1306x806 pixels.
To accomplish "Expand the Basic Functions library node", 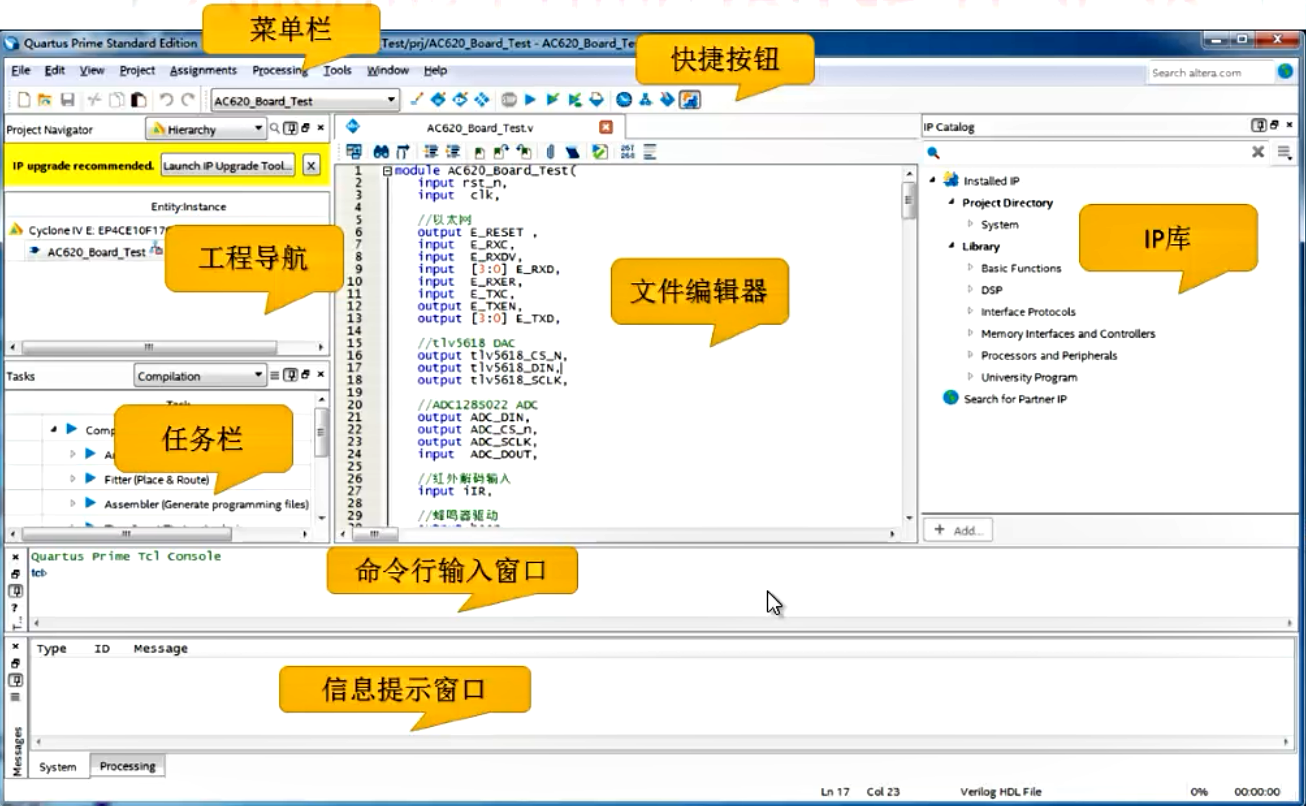I will point(970,268).
